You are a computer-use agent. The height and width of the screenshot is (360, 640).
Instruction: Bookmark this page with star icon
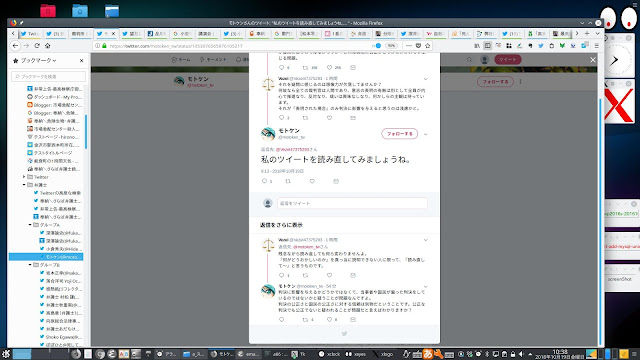coord(427,46)
